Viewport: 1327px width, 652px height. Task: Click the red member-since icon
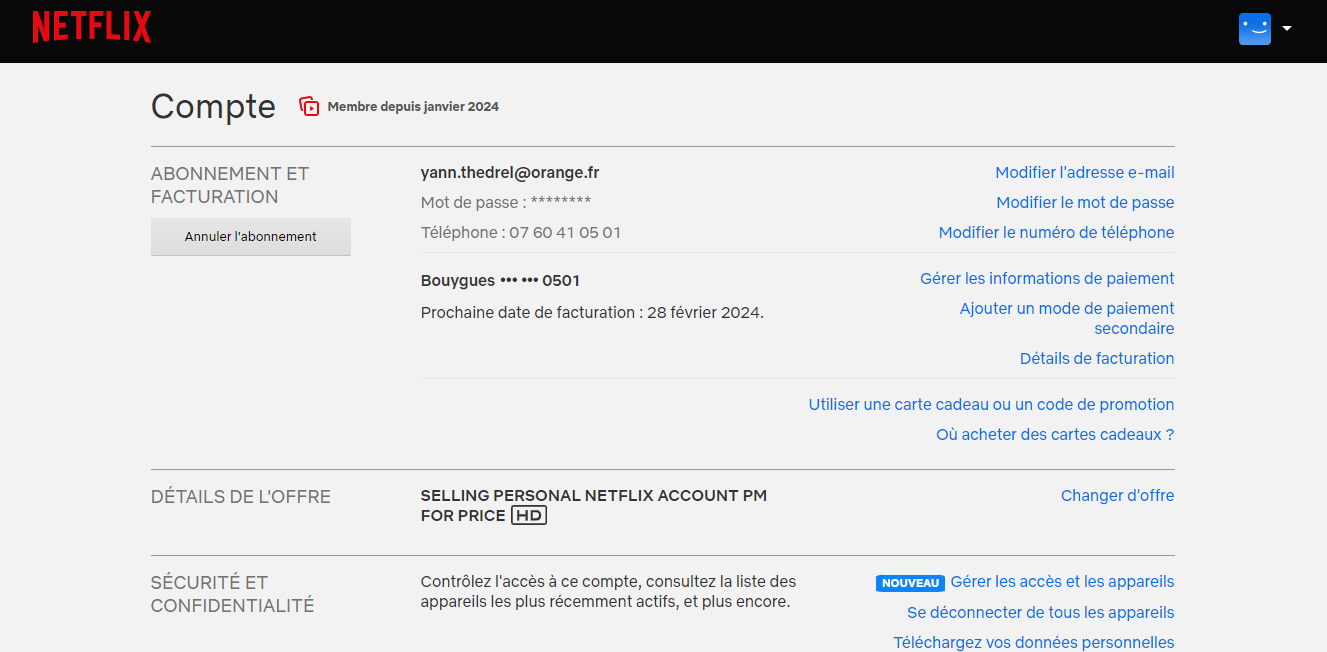310,106
